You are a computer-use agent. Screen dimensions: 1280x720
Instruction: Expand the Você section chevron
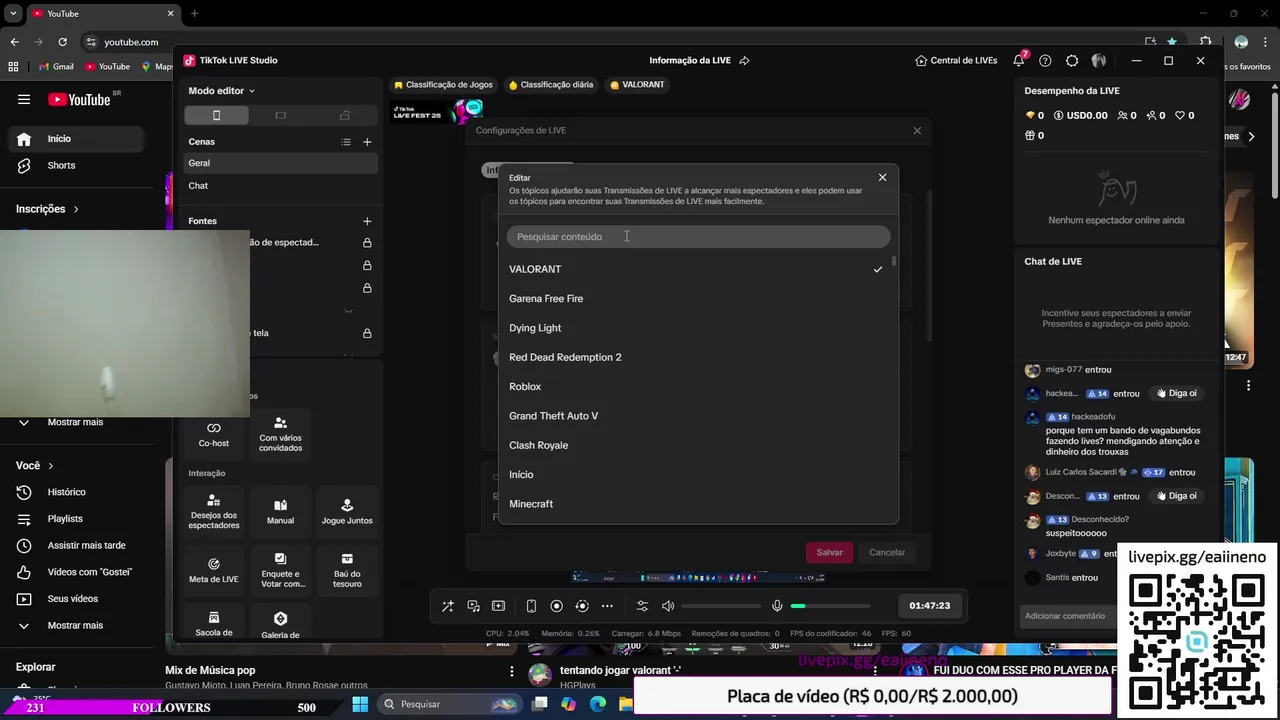click(50, 466)
